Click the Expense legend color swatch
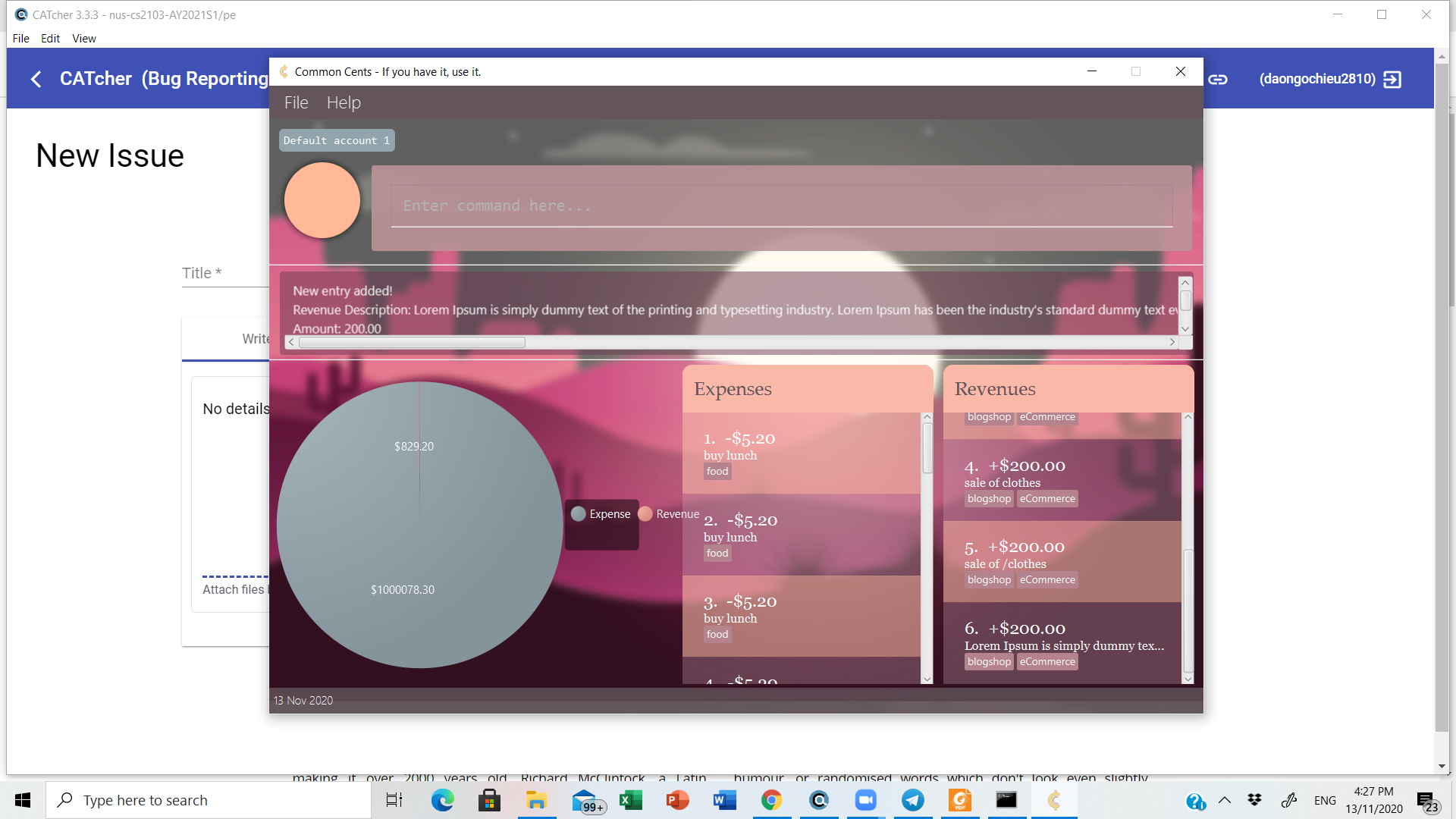The image size is (1456, 819). (579, 514)
